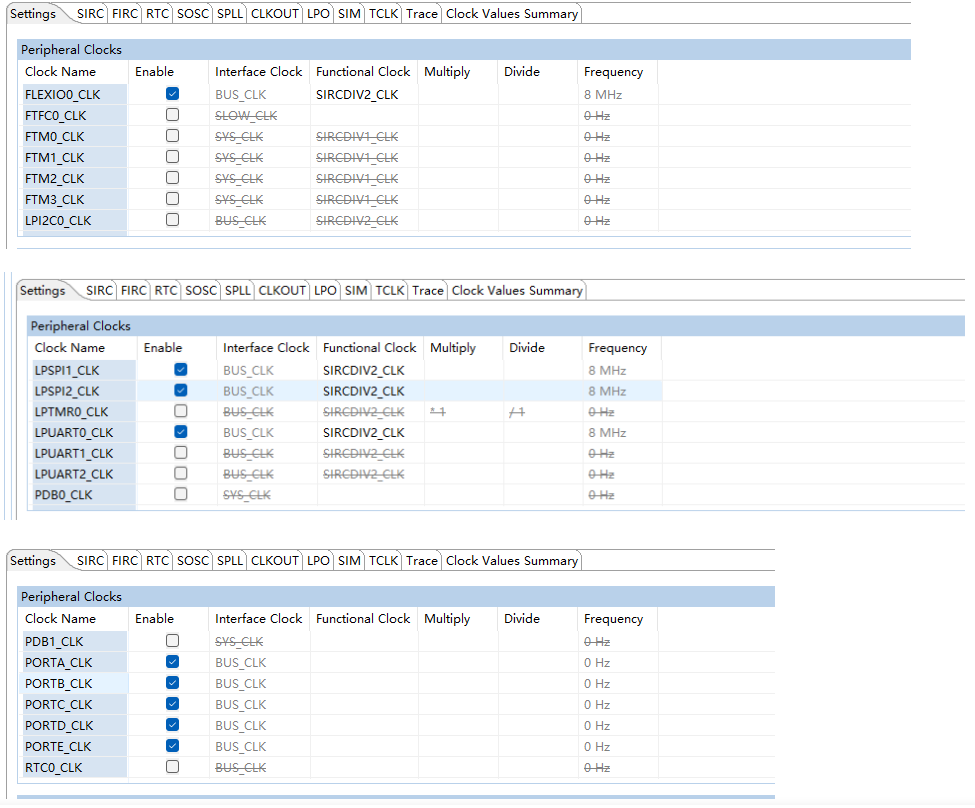Select the LPI2C0_CLK clock name cell
Screen dimensions: 975x808
[74, 221]
